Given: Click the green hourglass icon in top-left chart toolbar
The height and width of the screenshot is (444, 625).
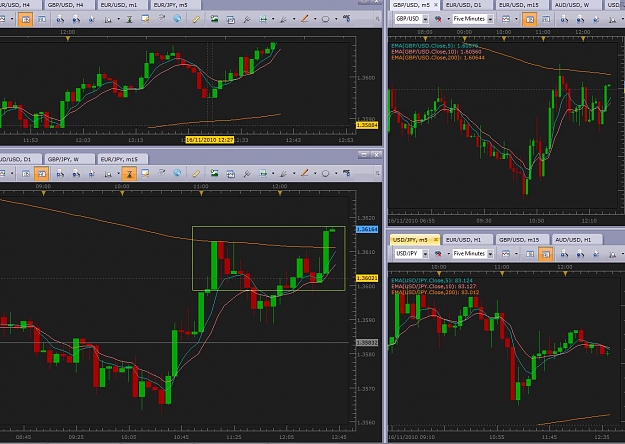Looking at the screenshot, I should point(130,19).
